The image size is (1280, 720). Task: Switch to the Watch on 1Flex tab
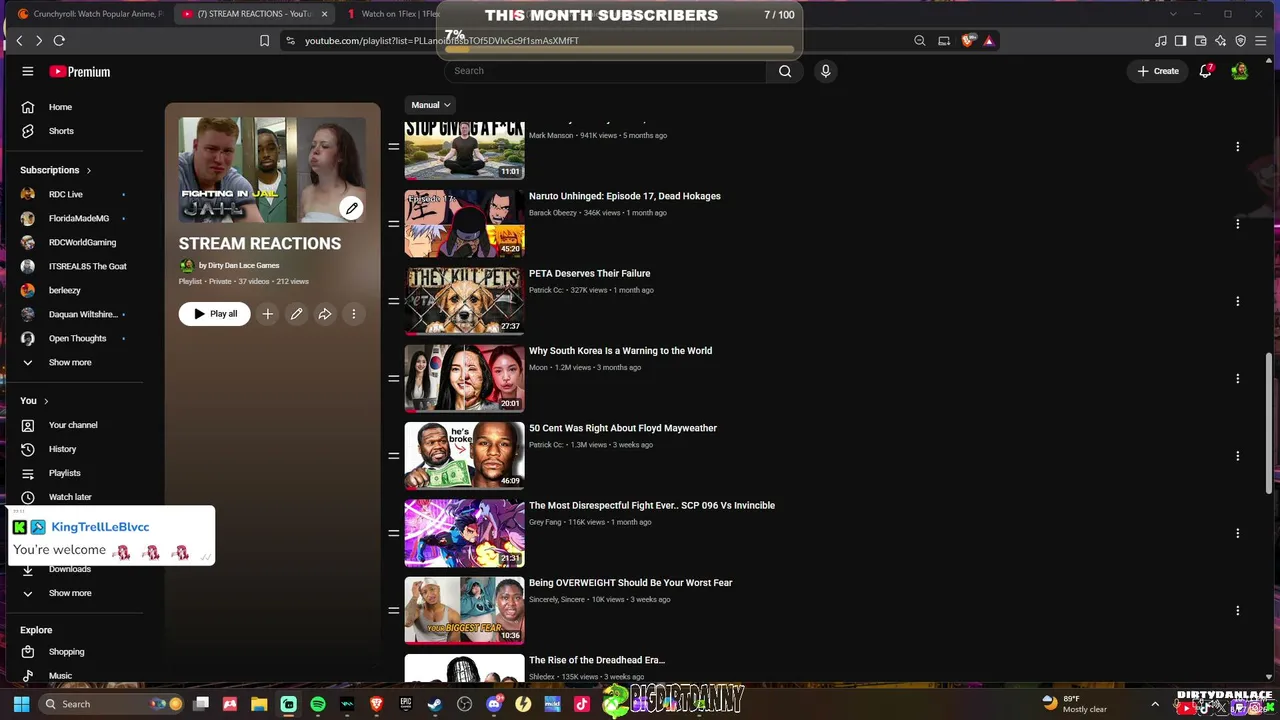tap(390, 14)
